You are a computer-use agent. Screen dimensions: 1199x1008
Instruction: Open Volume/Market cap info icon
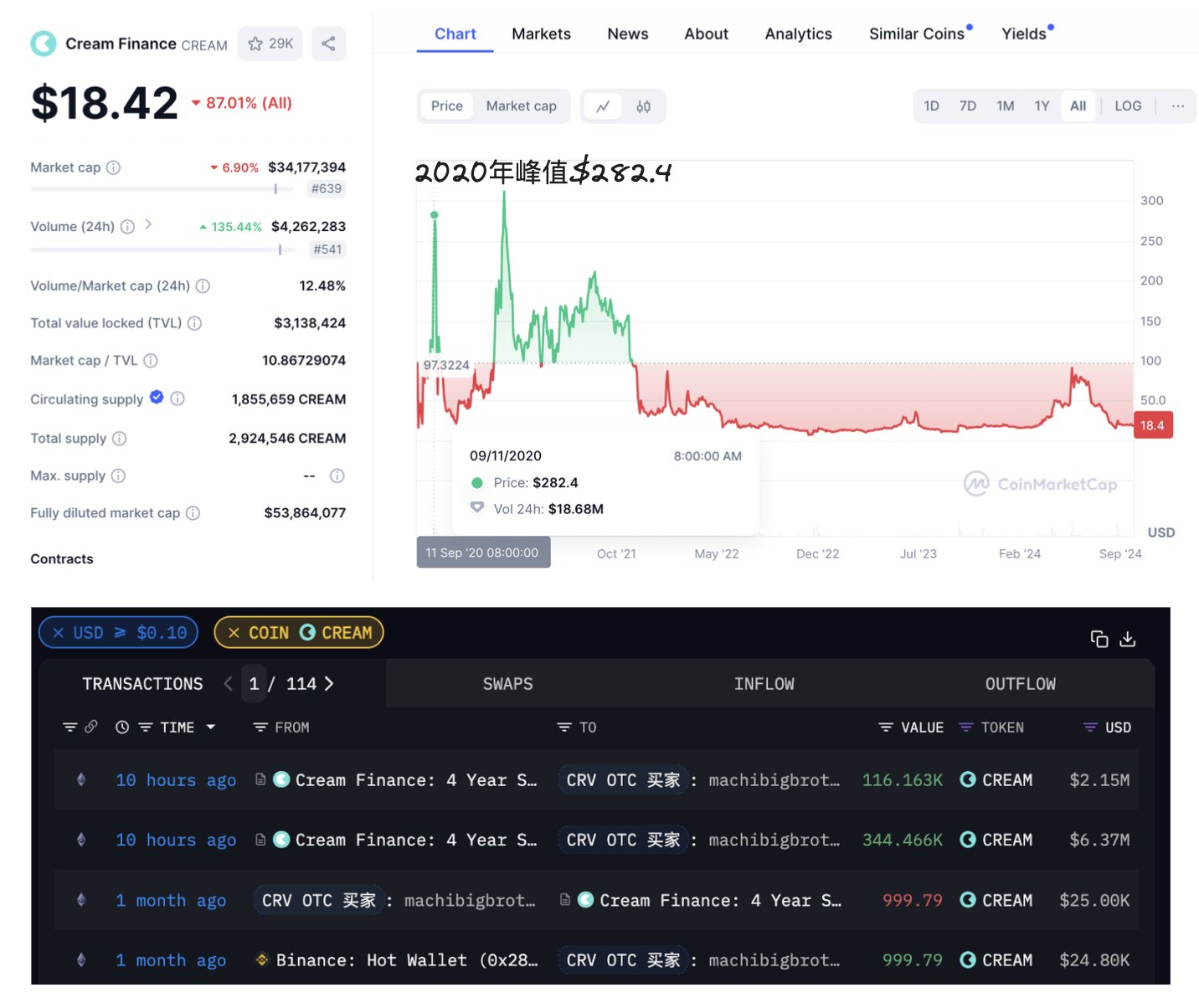point(203,286)
